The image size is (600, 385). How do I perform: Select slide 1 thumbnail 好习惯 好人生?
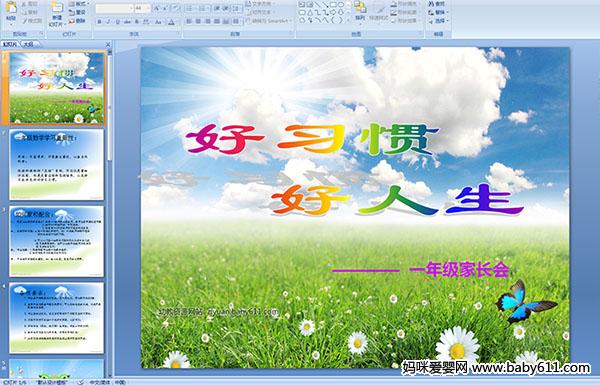57,88
